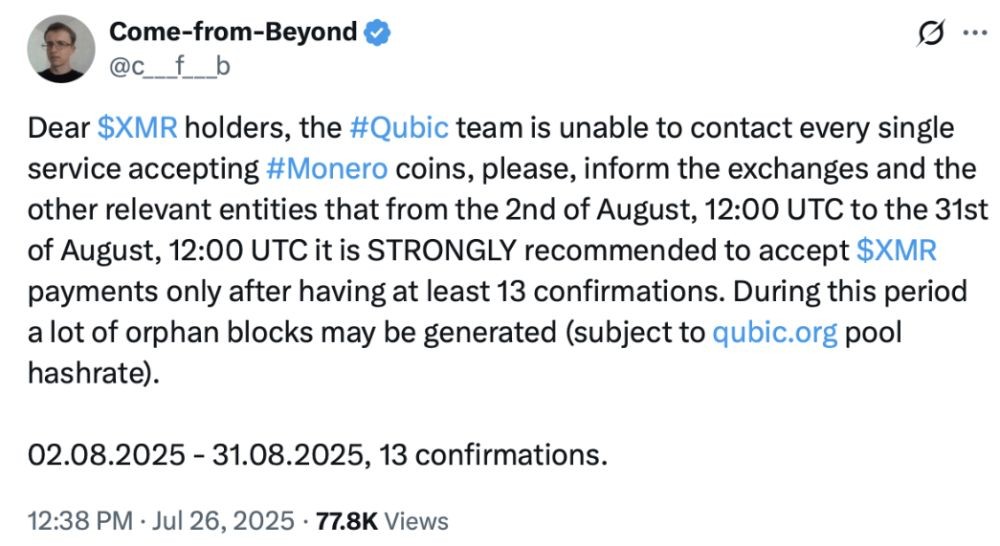Open the Grok slash-circle icon
The height and width of the screenshot is (546, 1000).
[x=930, y=33]
